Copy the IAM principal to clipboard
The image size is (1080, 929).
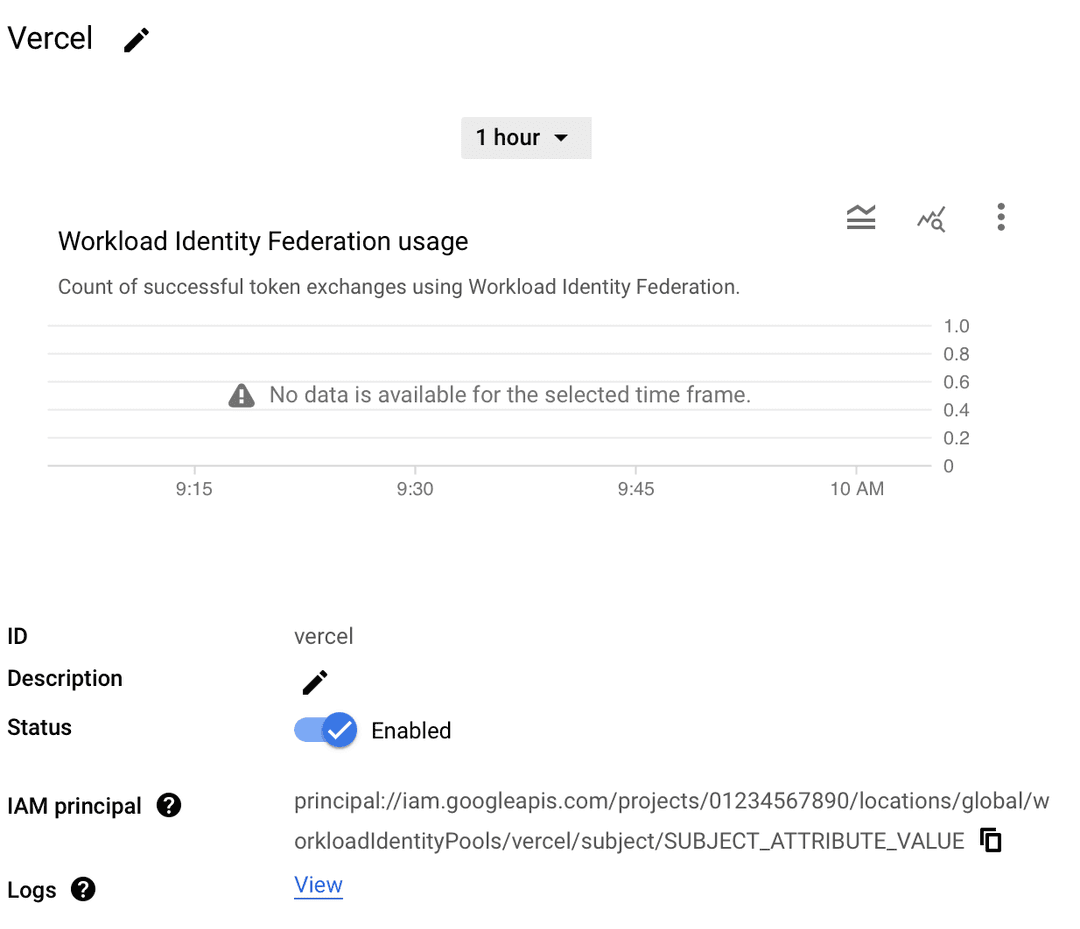click(x=990, y=840)
